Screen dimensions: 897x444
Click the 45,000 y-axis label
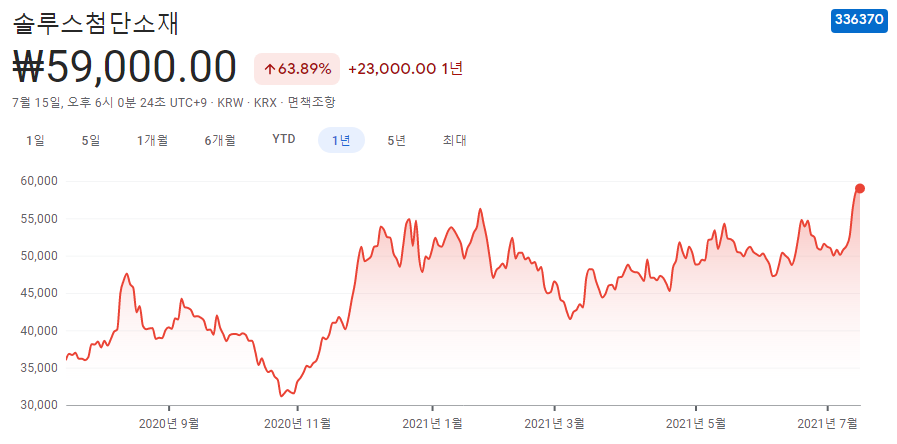pos(39,293)
